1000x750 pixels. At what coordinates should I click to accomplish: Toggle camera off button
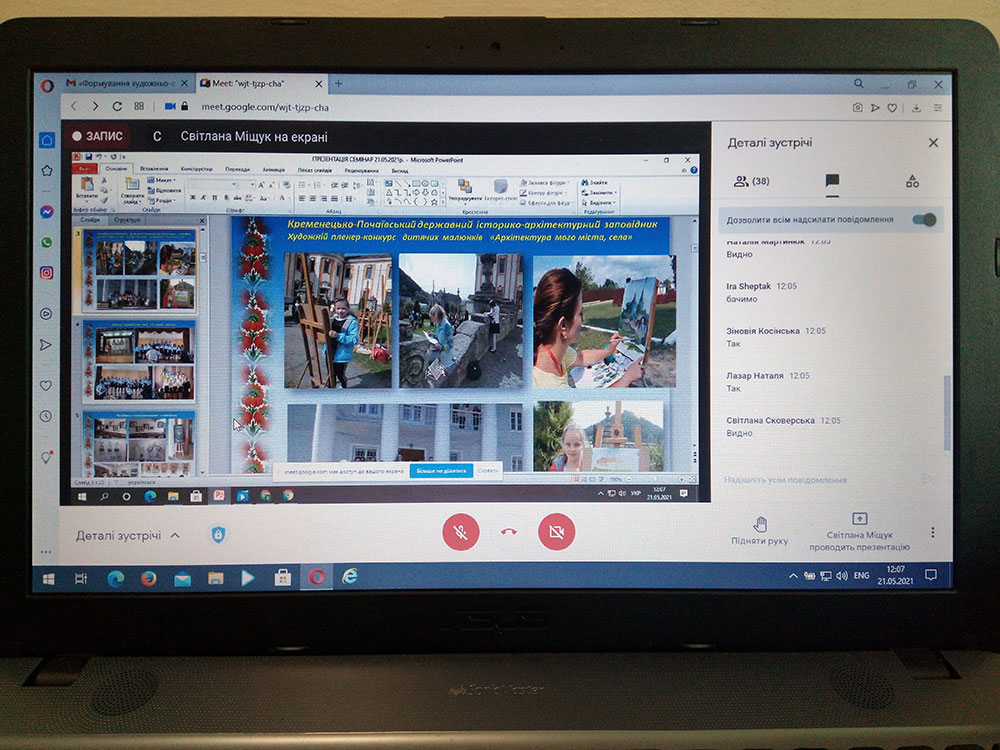(x=556, y=532)
